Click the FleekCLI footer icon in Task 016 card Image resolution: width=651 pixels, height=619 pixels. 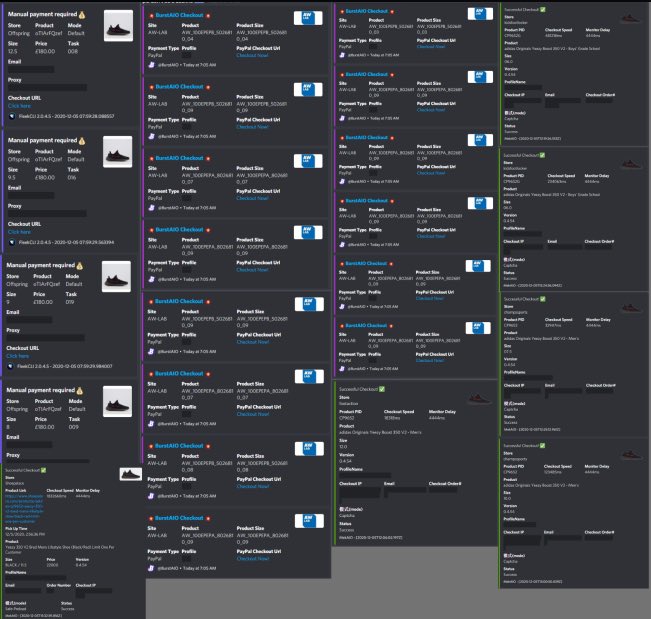(x=12, y=242)
